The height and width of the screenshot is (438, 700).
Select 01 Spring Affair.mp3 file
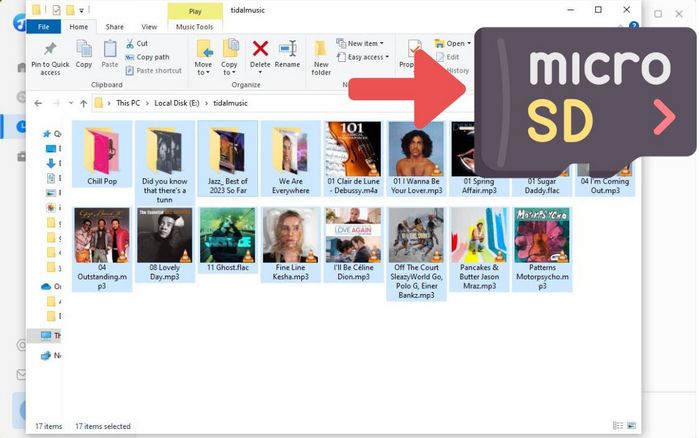pos(479,159)
